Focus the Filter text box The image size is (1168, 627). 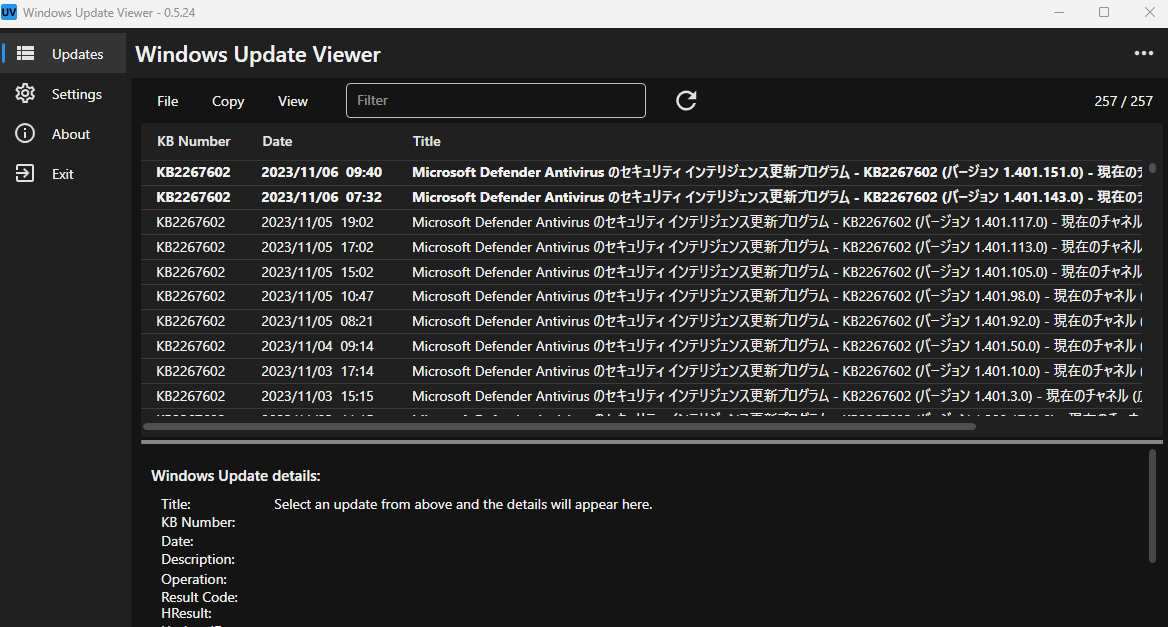click(495, 101)
